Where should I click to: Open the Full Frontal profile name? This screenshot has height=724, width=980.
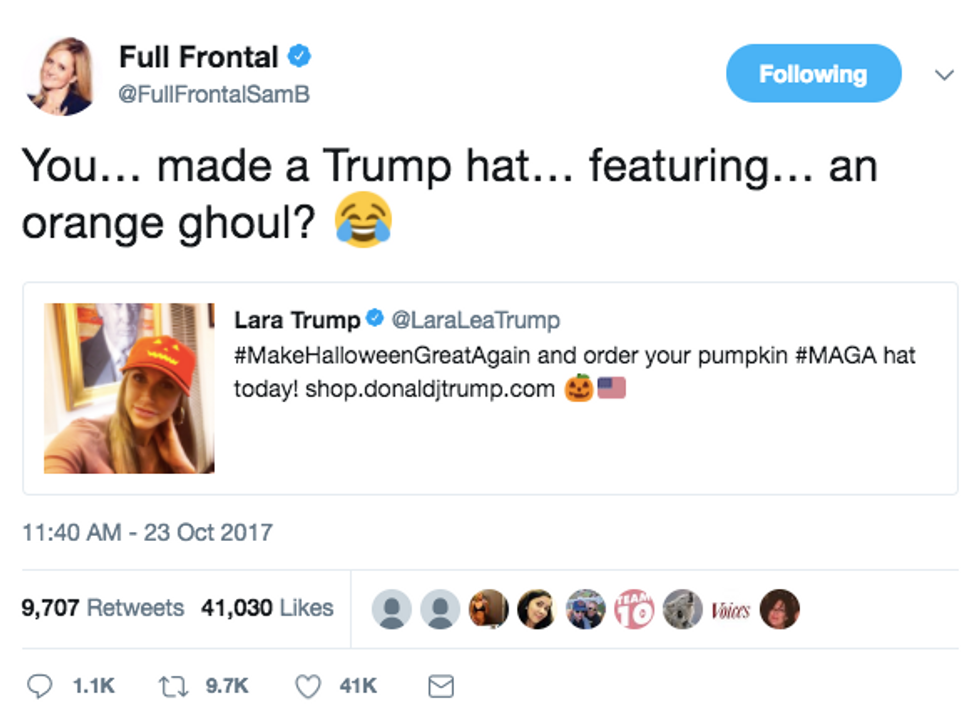pos(198,57)
